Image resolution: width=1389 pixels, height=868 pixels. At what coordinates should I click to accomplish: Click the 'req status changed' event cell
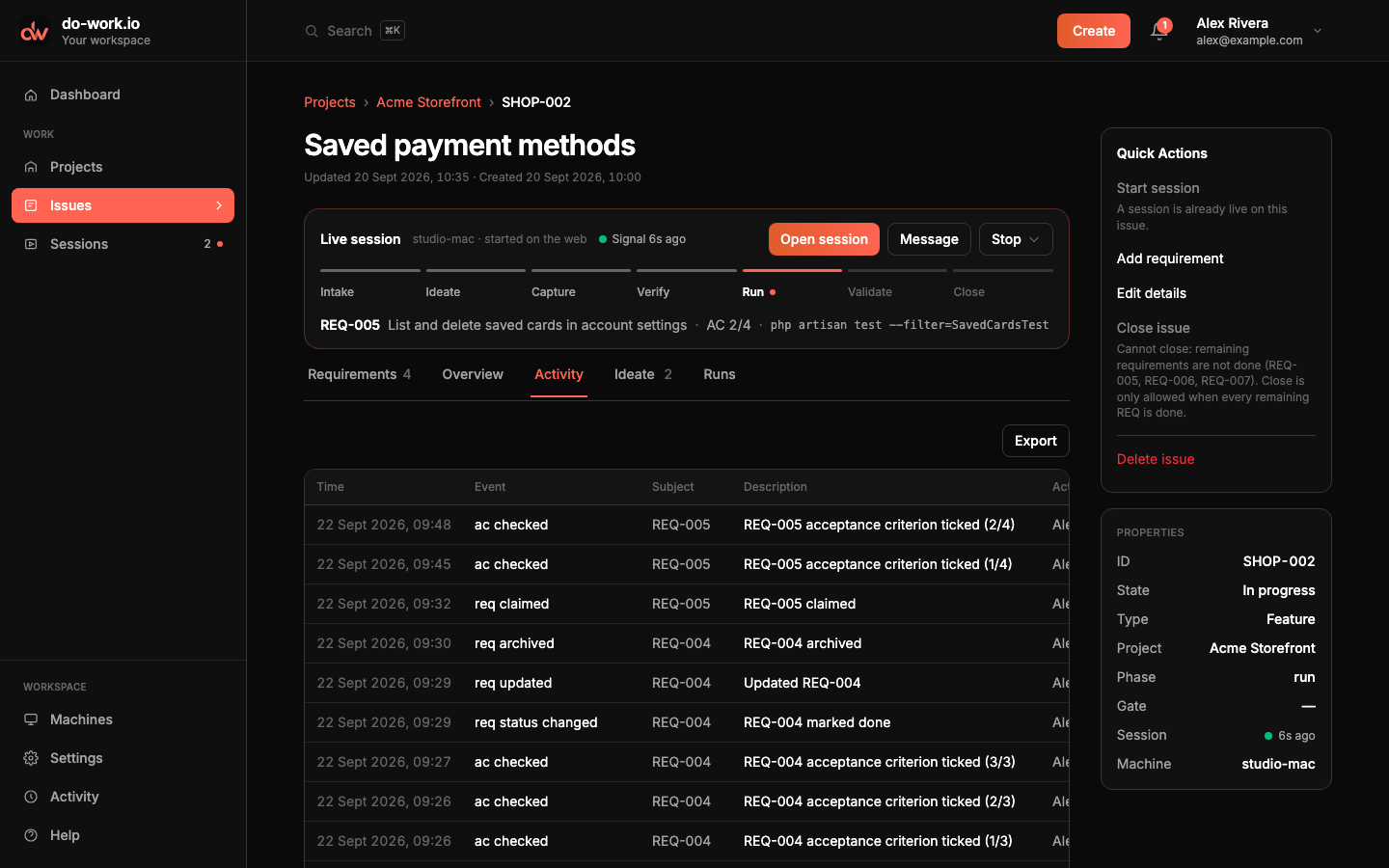click(x=536, y=722)
